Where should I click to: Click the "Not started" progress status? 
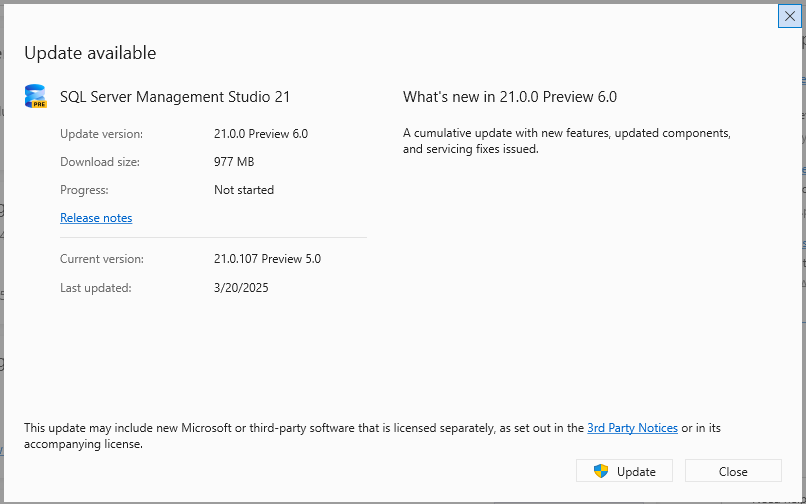click(244, 190)
